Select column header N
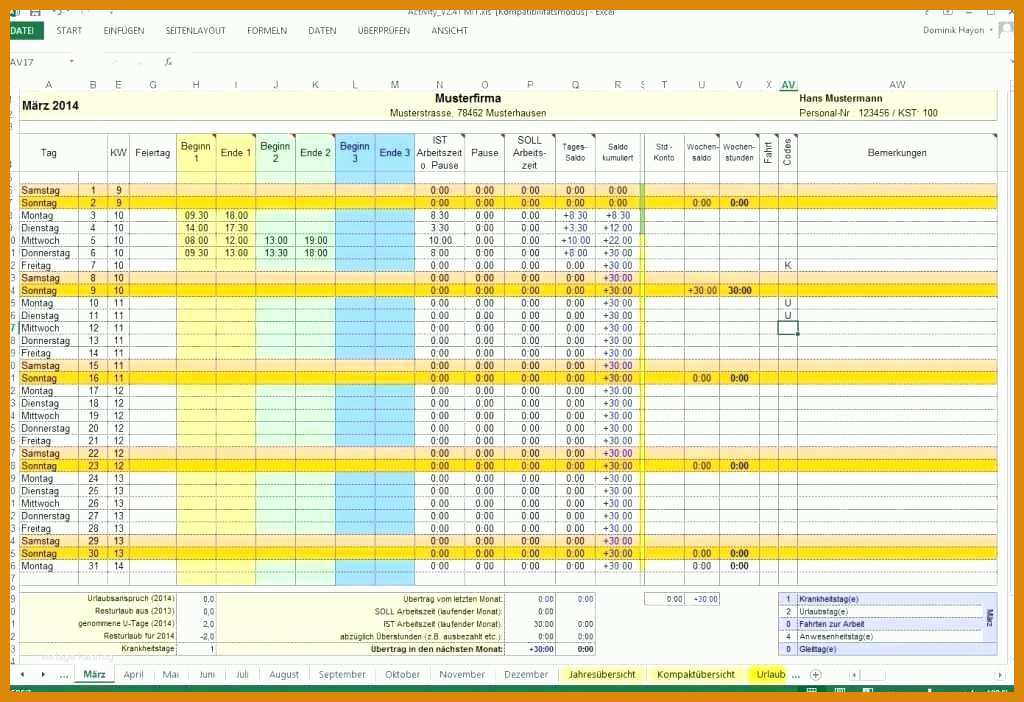Viewport: 1024px width, 702px height. [440, 85]
